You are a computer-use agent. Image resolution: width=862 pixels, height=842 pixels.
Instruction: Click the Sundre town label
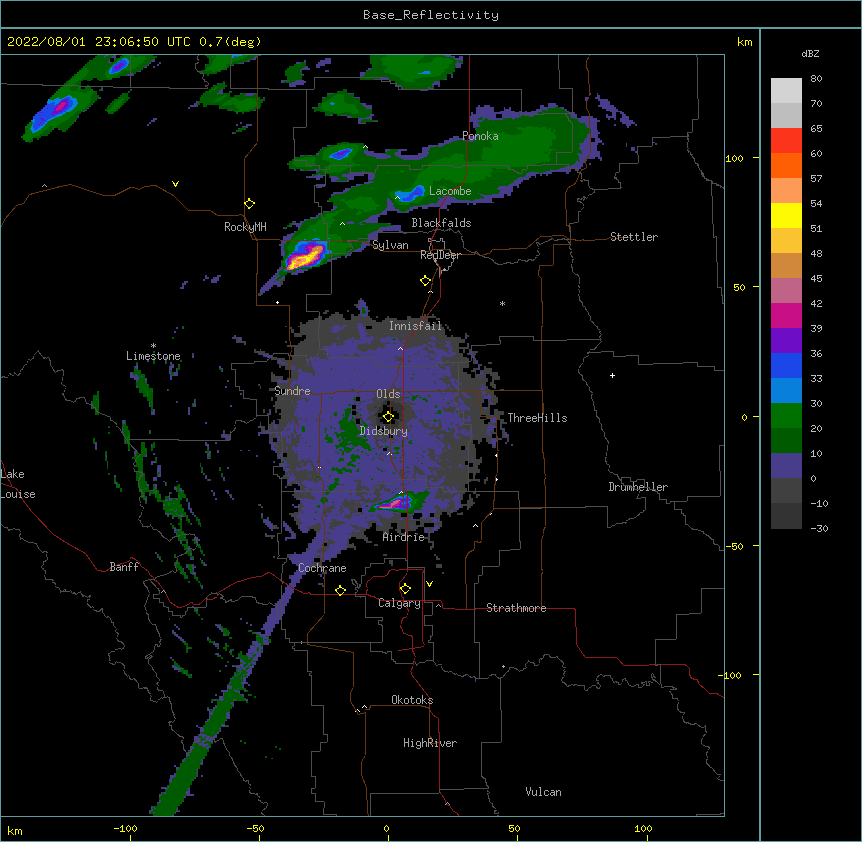click(x=292, y=391)
